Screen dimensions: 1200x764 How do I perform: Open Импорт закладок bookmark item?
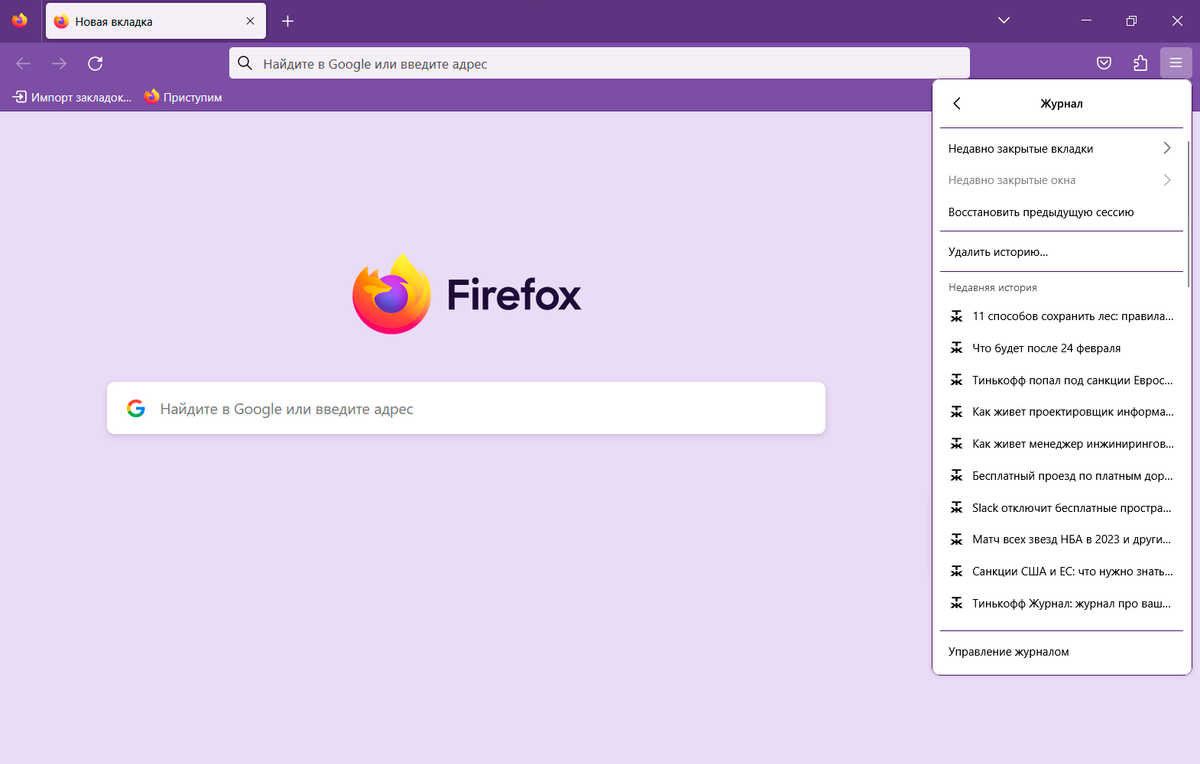pyautogui.click(x=71, y=97)
